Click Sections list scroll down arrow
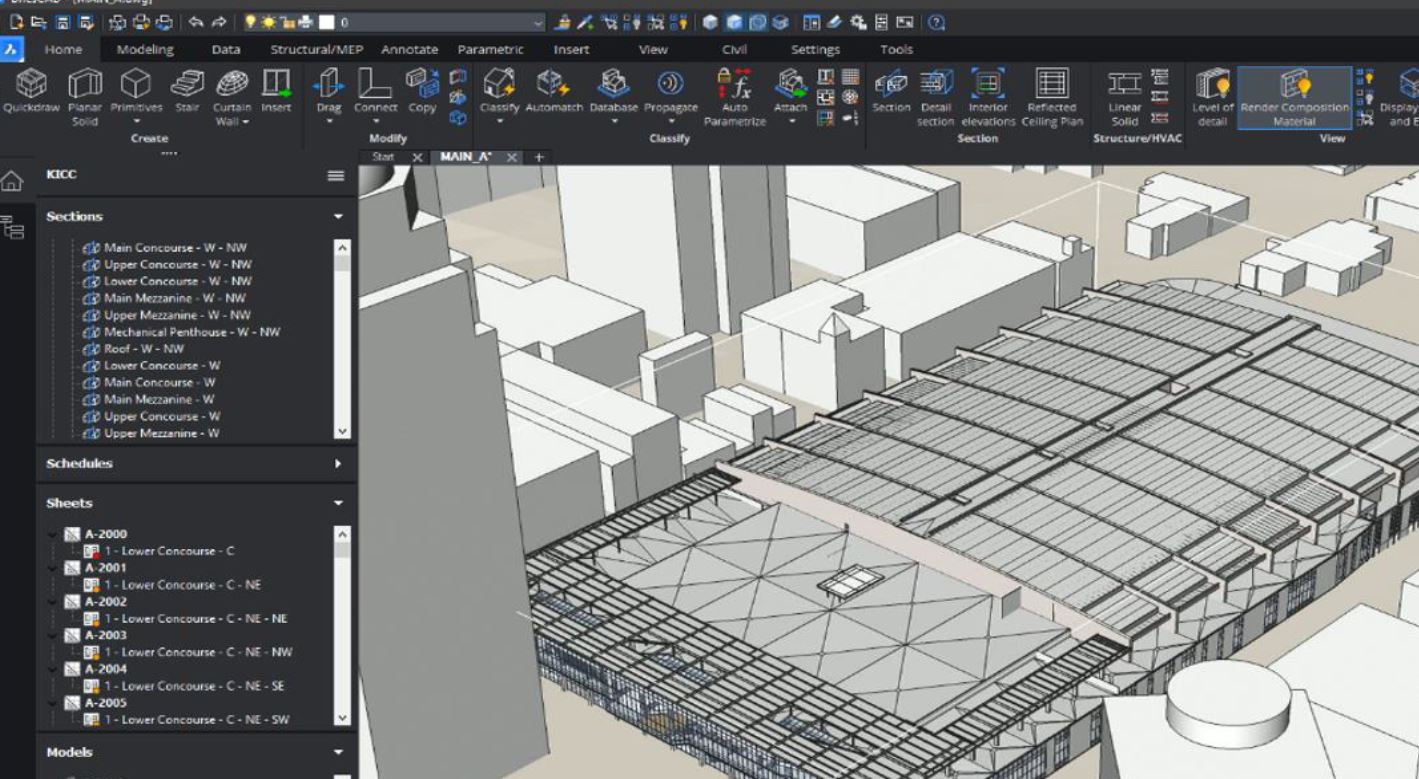Image resolution: width=1419 pixels, height=779 pixels. [343, 431]
